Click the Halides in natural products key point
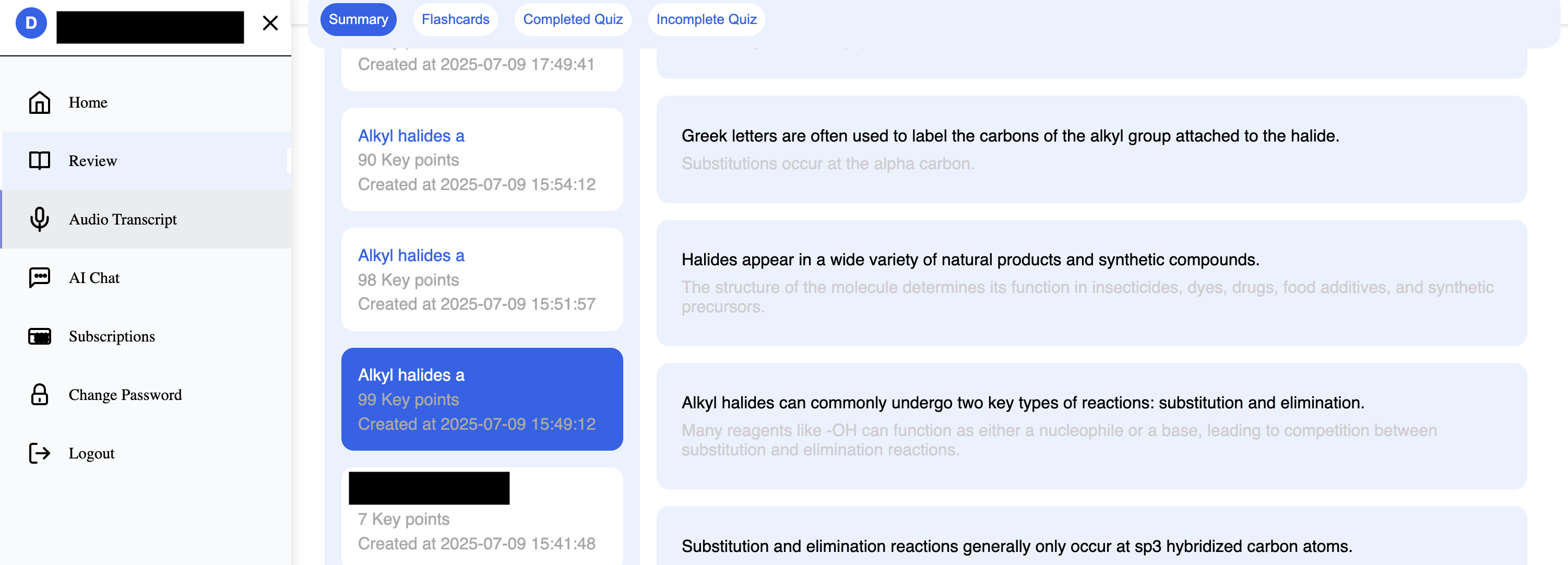This screenshot has height=565, width=1568. [1091, 283]
